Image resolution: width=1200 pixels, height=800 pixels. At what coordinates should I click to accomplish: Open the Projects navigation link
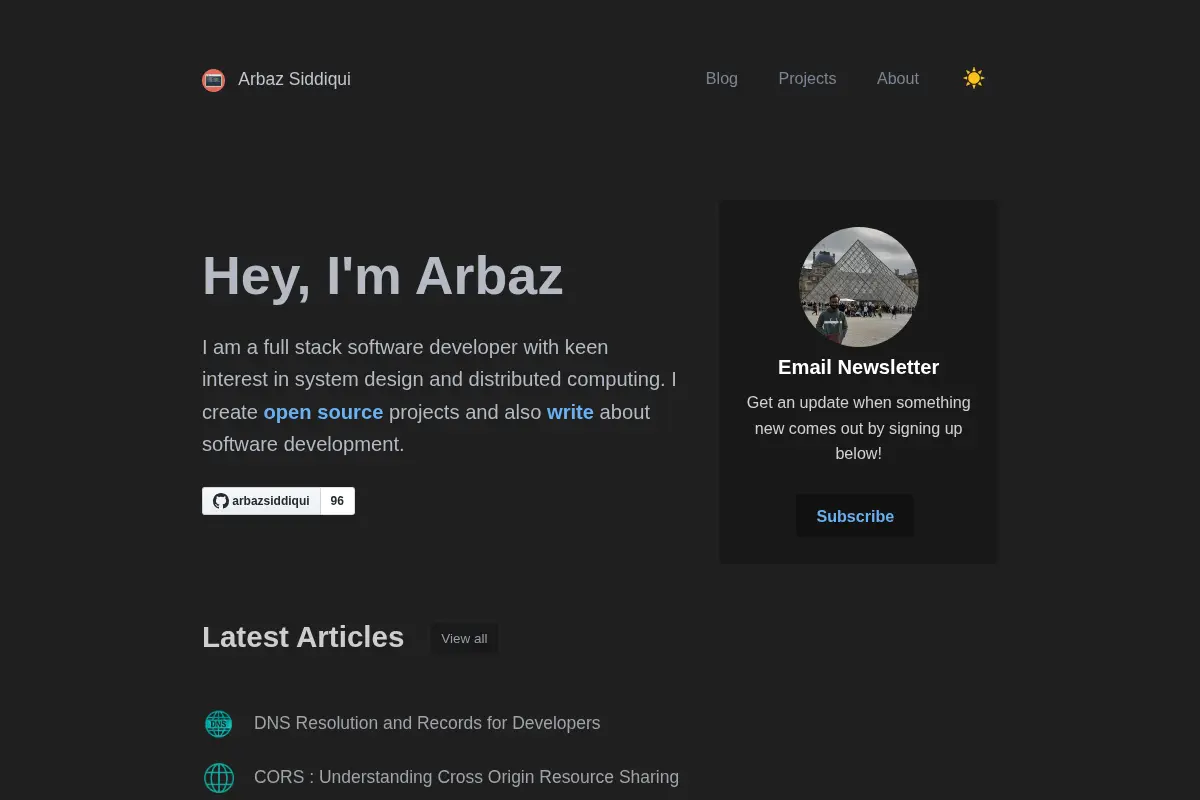807,79
